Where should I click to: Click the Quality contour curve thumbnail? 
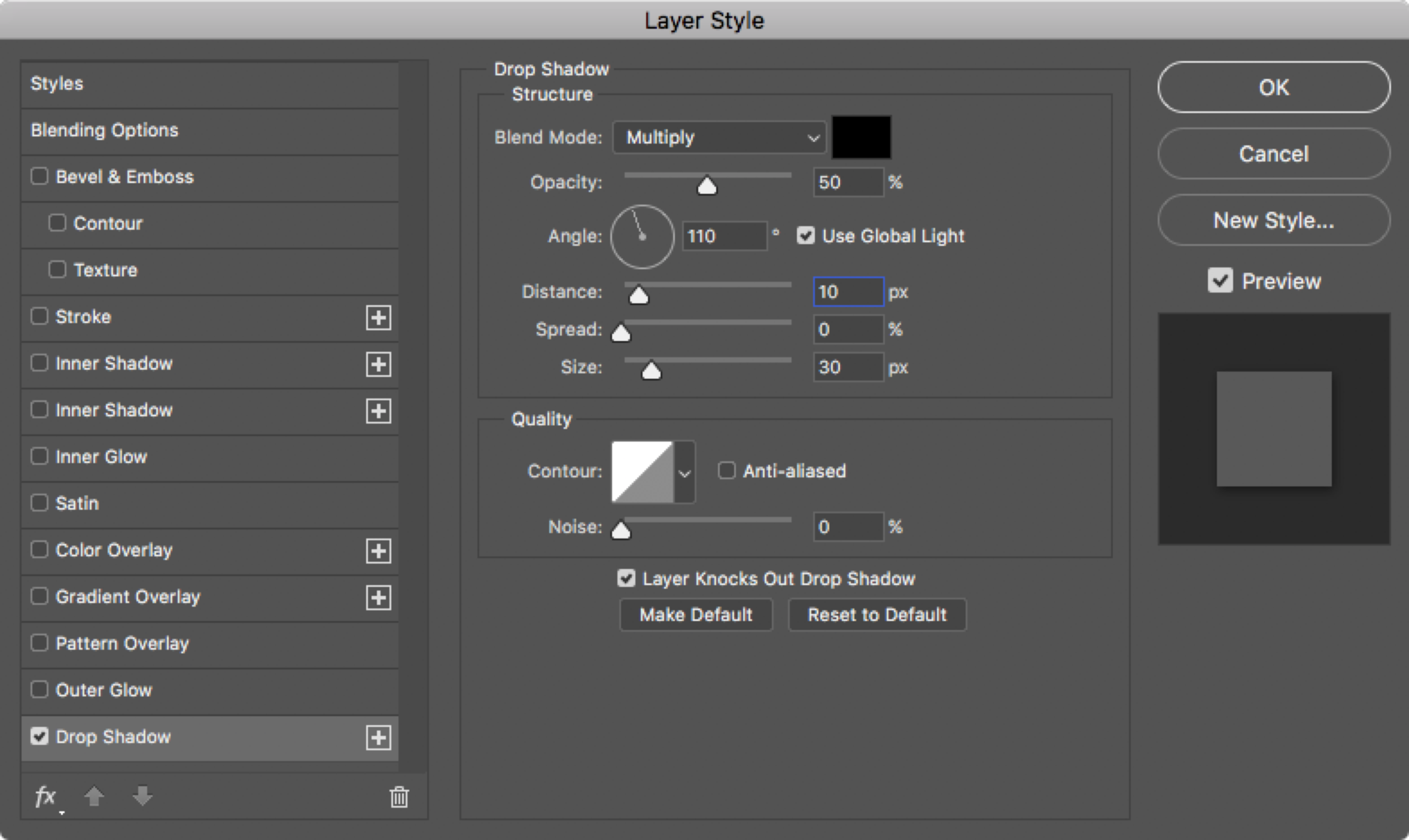[643, 472]
